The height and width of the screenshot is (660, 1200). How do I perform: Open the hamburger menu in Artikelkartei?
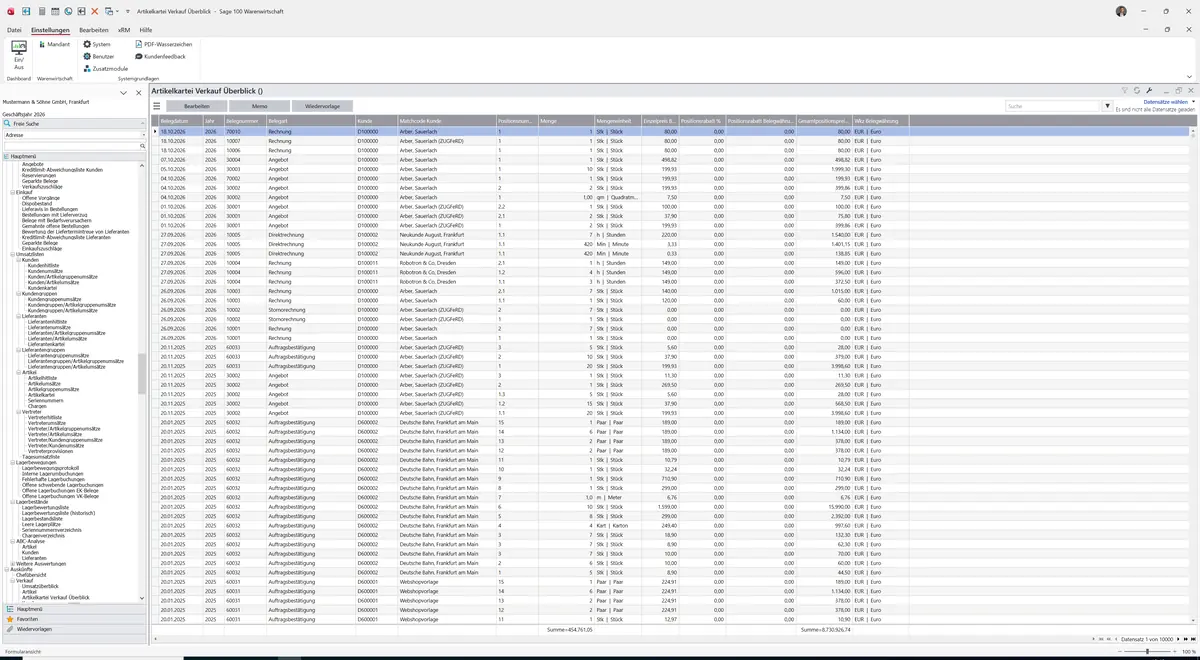click(x=156, y=105)
